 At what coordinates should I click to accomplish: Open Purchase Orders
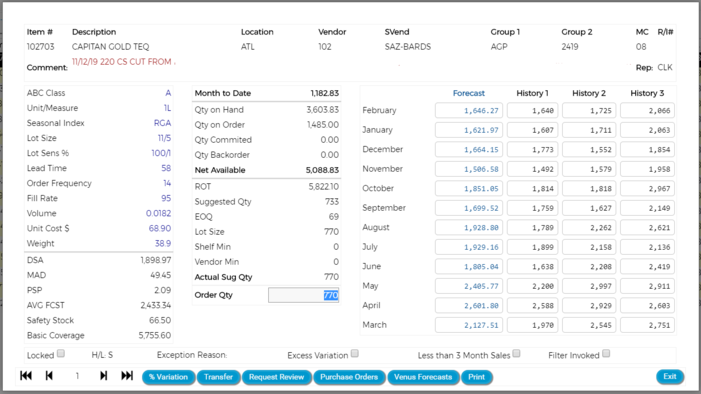(x=349, y=377)
